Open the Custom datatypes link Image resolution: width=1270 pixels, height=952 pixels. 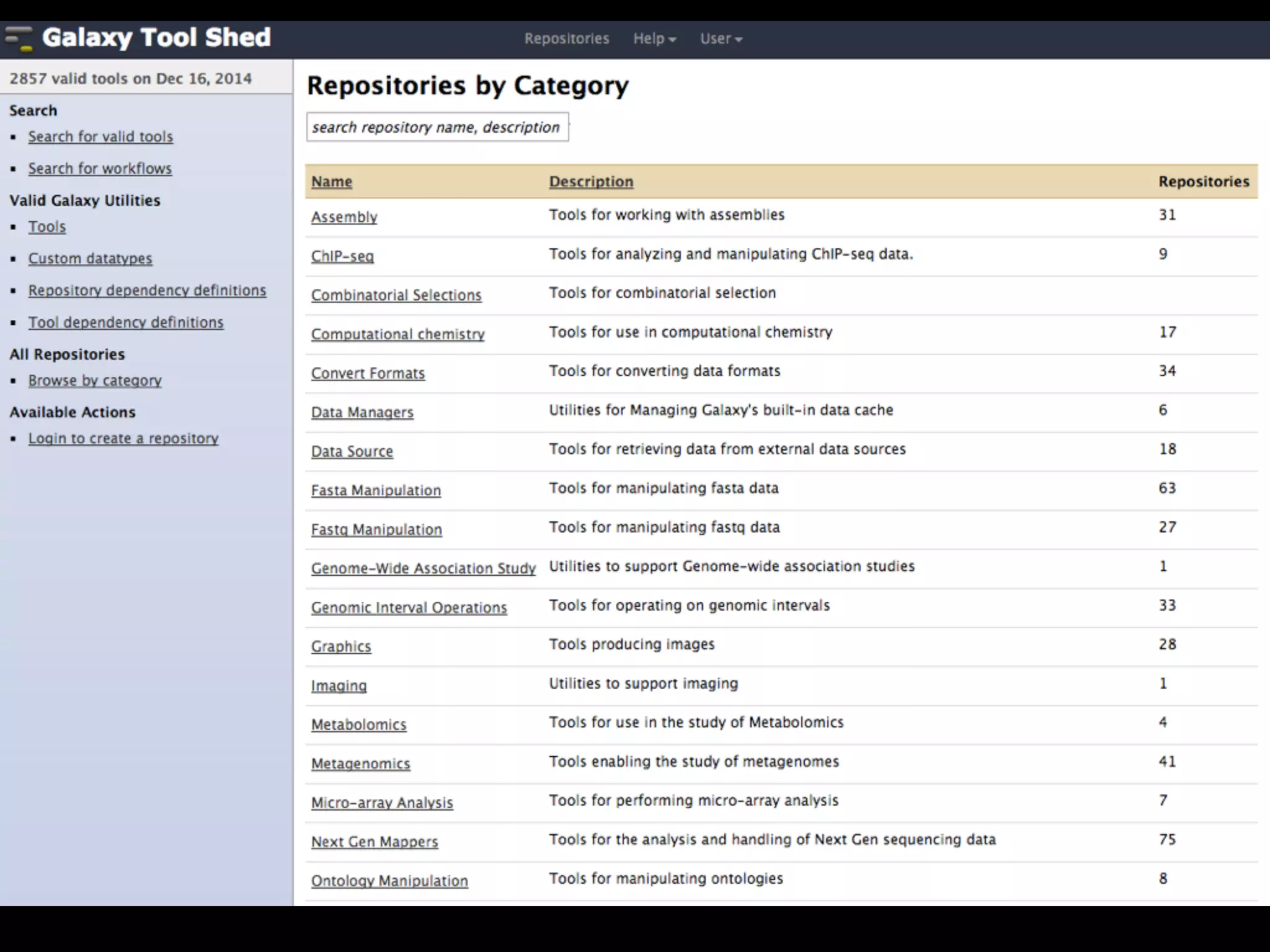[x=90, y=258]
